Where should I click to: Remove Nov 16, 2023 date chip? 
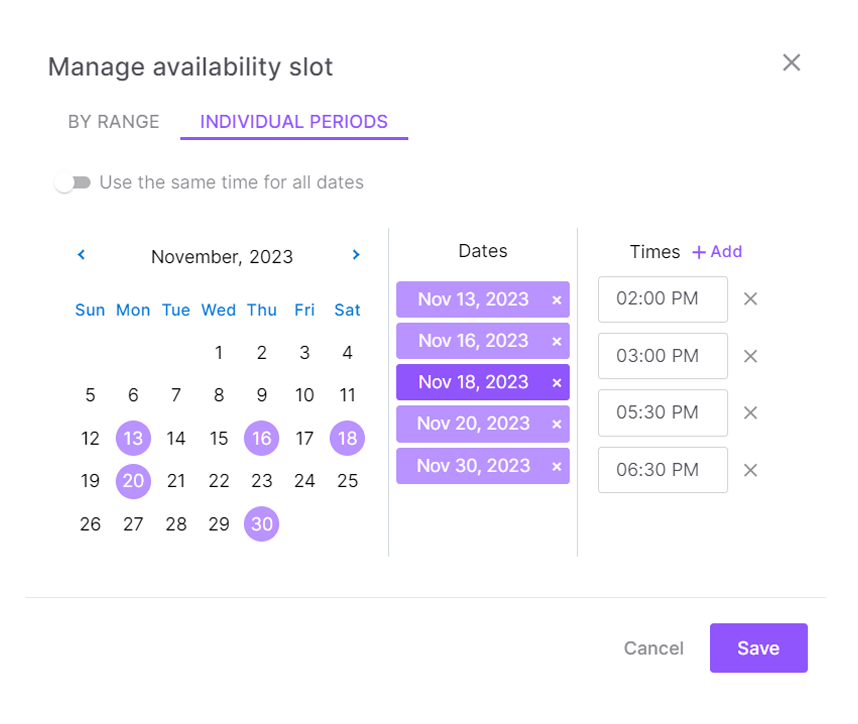557,342
